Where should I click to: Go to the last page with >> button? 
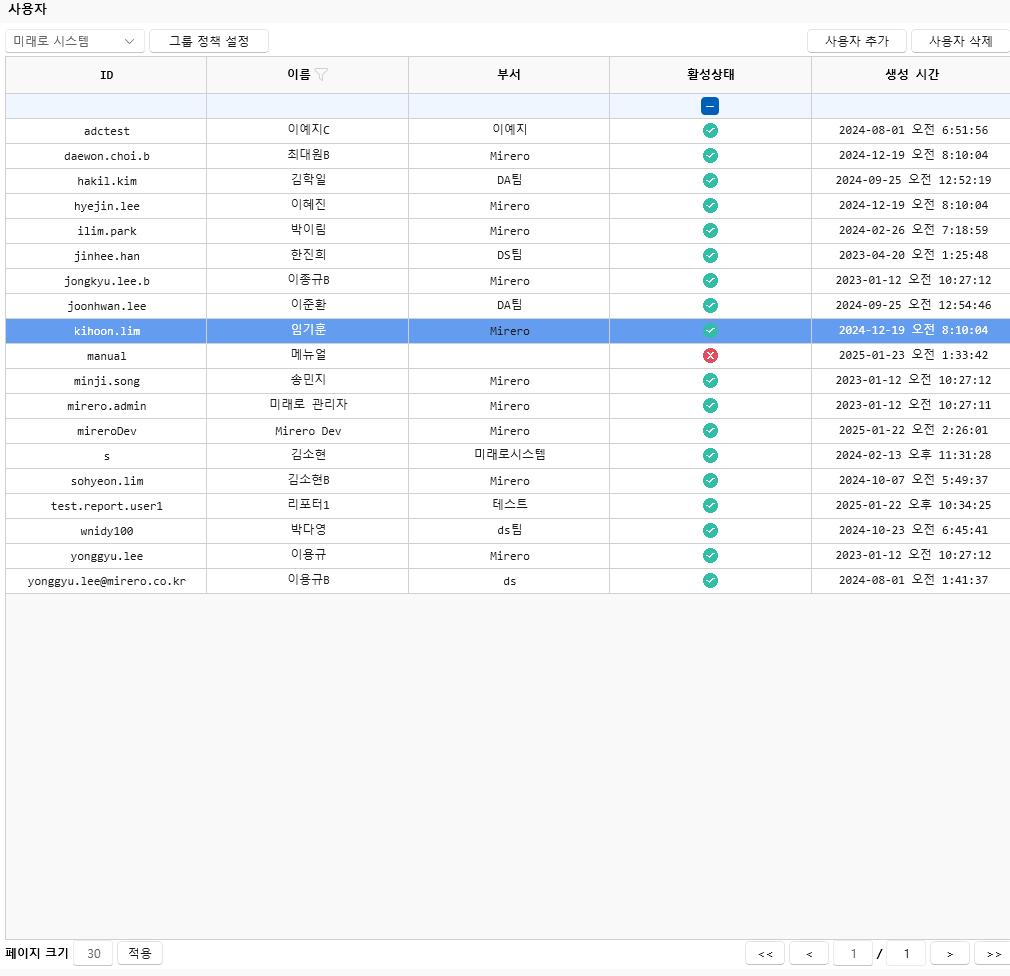point(993,953)
